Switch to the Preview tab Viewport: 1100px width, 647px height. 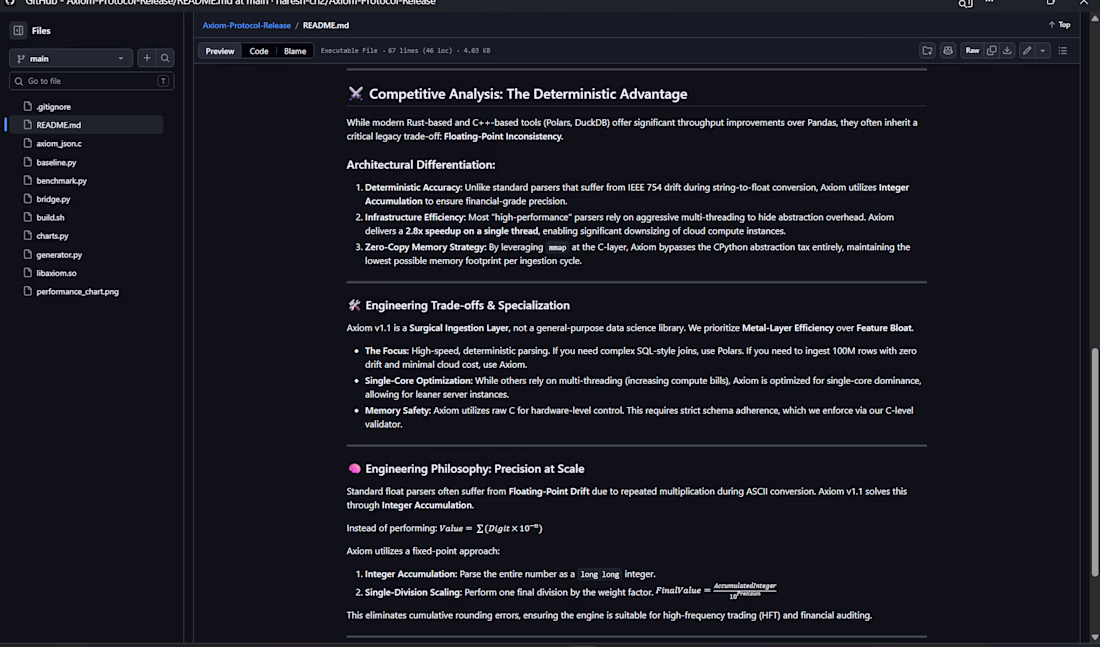tap(220, 51)
